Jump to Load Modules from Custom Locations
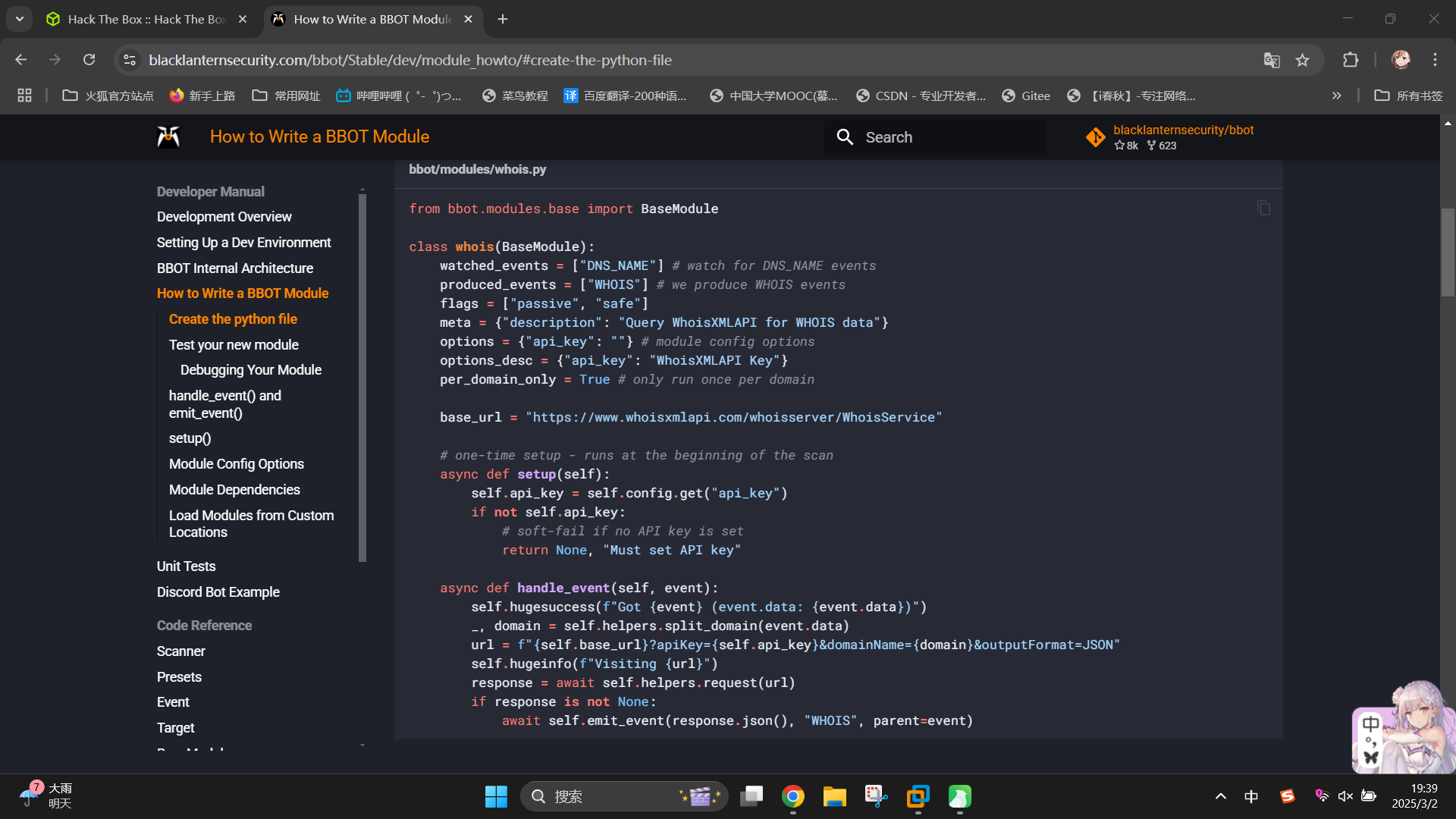Viewport: 1456px width, 819px height. (x=251, y=524)
